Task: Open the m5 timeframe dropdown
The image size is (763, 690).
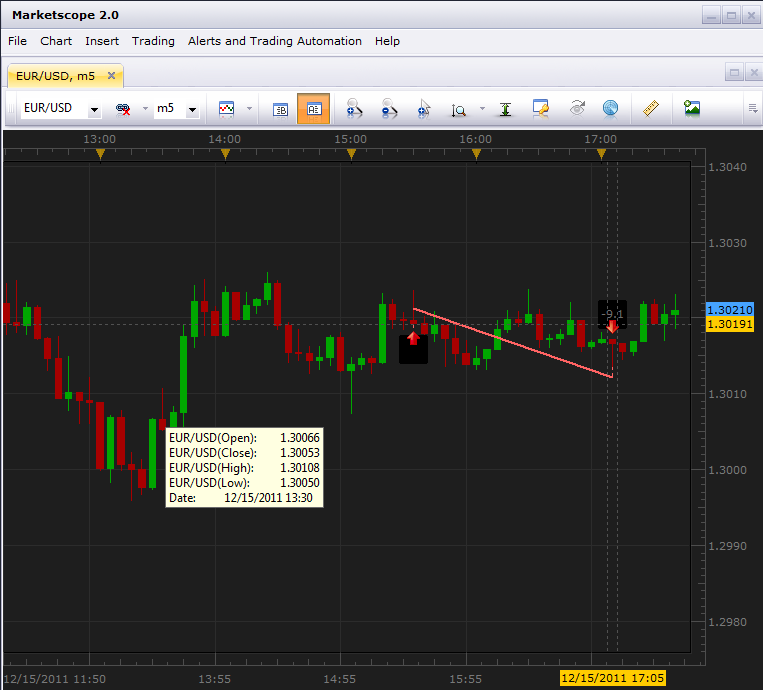Action: click(x=193, y=110)
